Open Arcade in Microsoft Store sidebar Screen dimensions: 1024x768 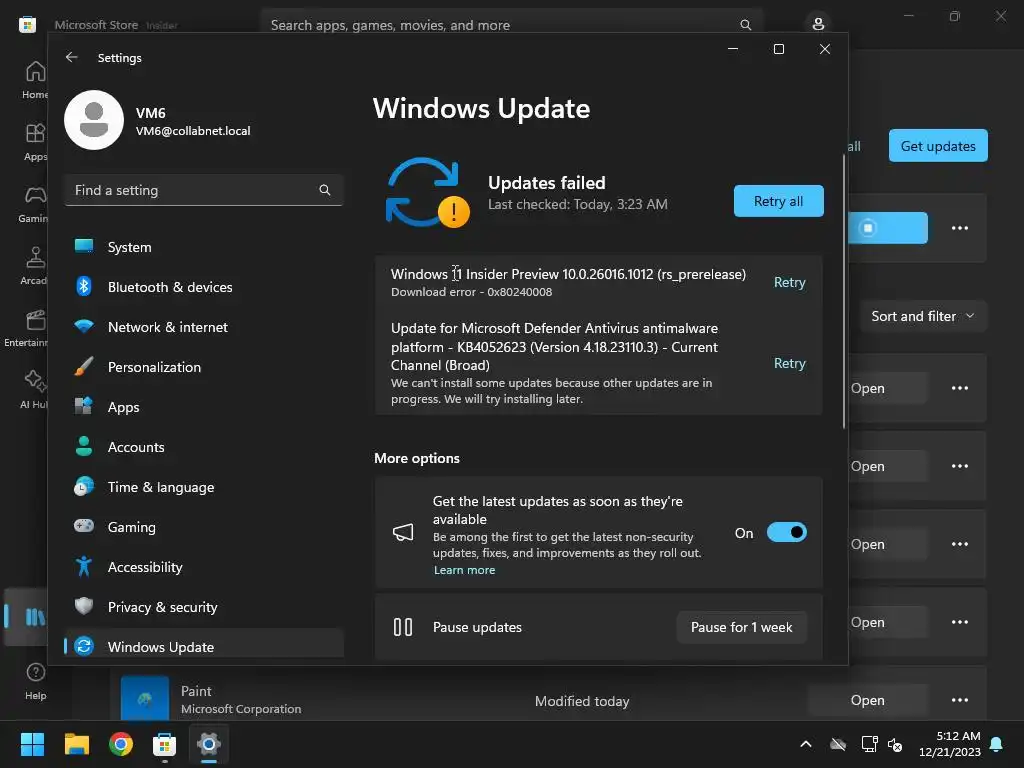point(33,266)
